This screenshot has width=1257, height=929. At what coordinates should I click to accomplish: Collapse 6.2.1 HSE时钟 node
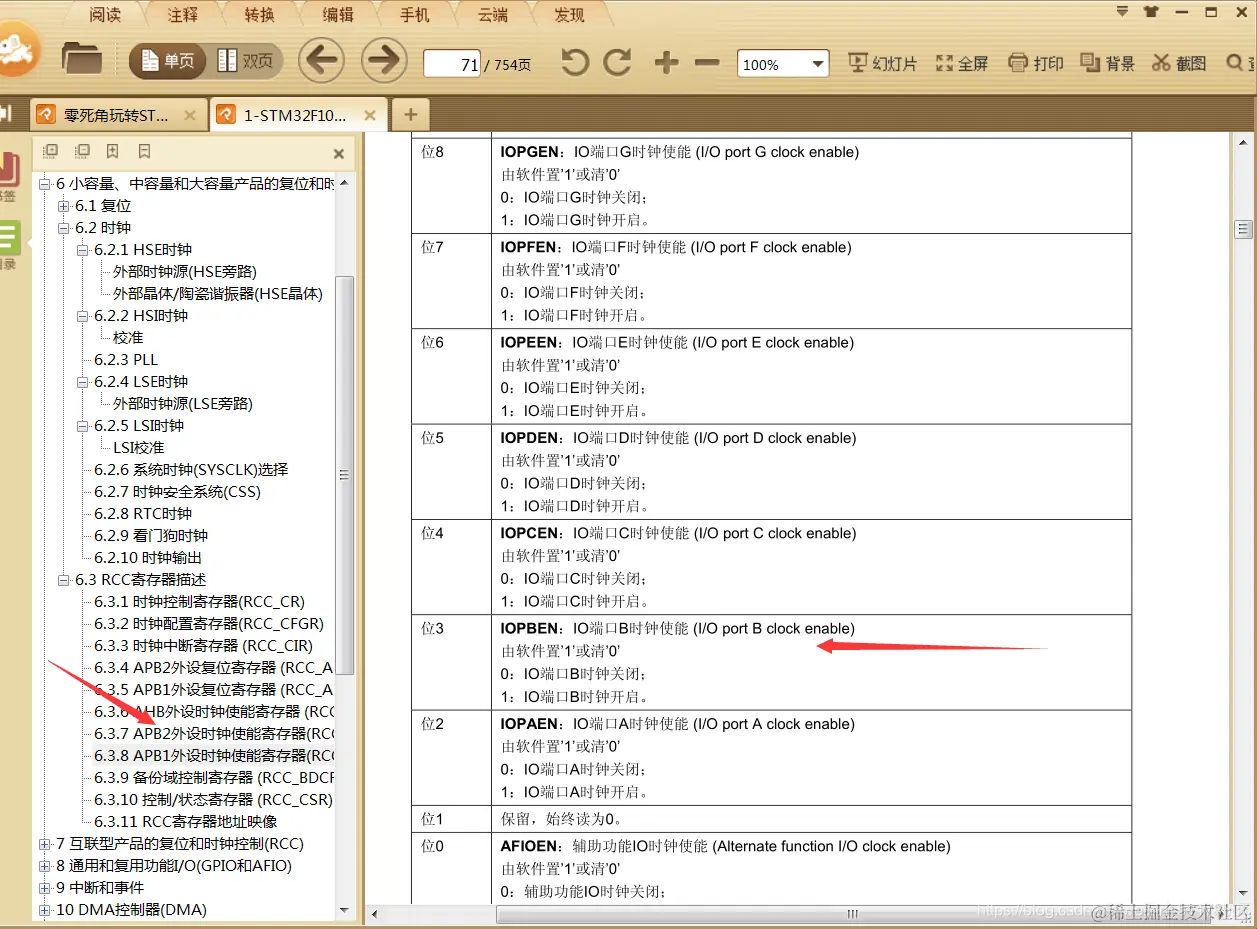click(x=83, y=250)
